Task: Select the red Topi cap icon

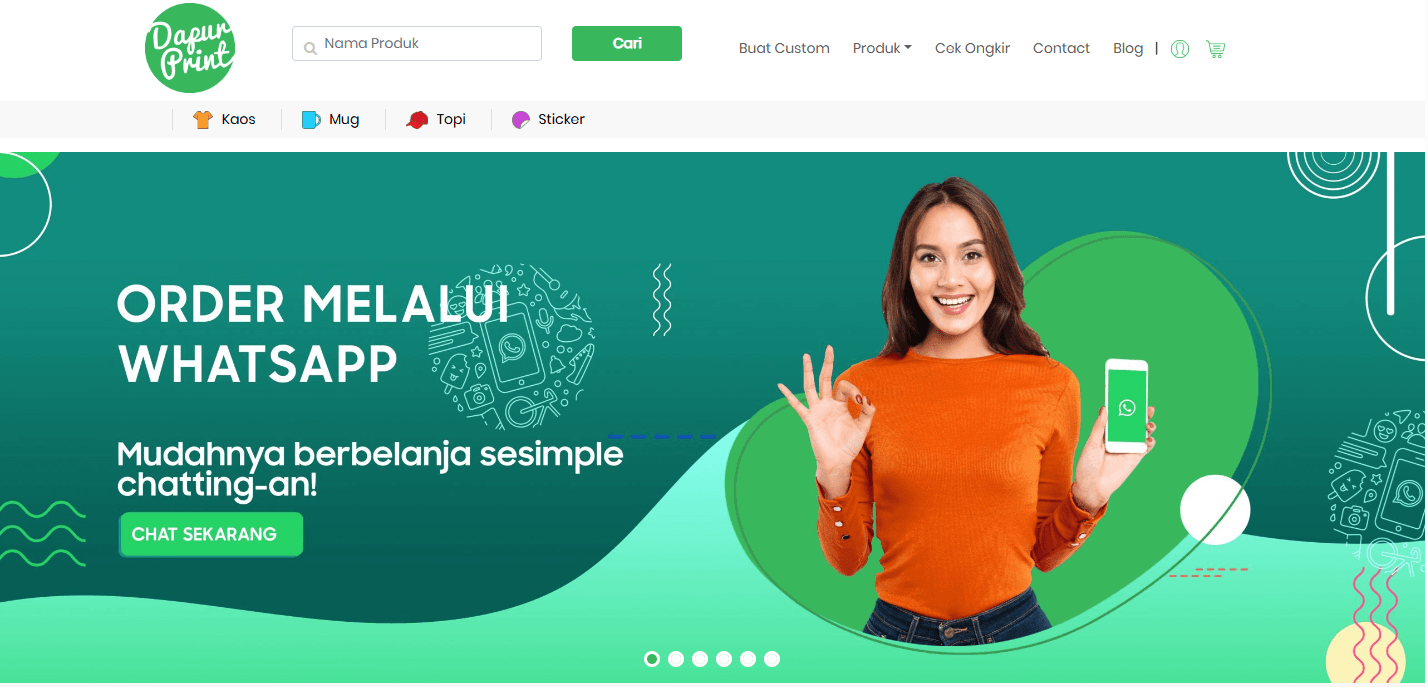Action: click(417, 120)
